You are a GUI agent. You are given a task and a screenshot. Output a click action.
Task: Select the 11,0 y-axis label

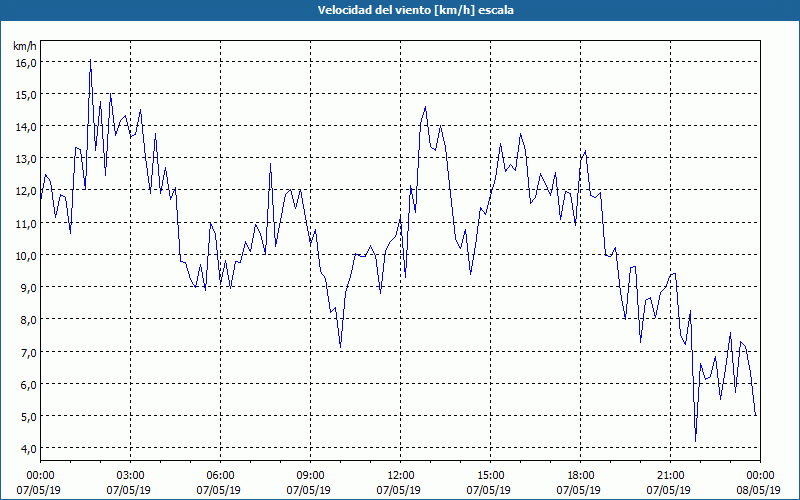[26, 223]
